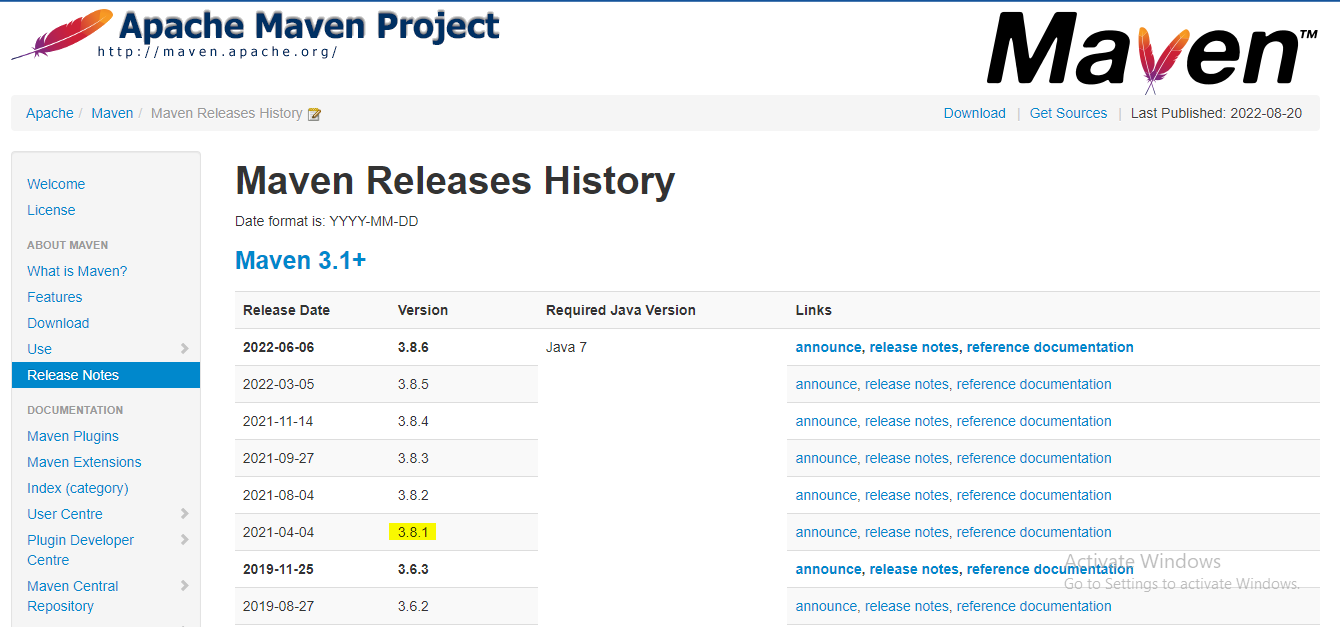Viewport: 1340px width, 627px height.
Task: Open release notes for version 3.8.6
Action: pyautogui.click(x=914, y=347)
